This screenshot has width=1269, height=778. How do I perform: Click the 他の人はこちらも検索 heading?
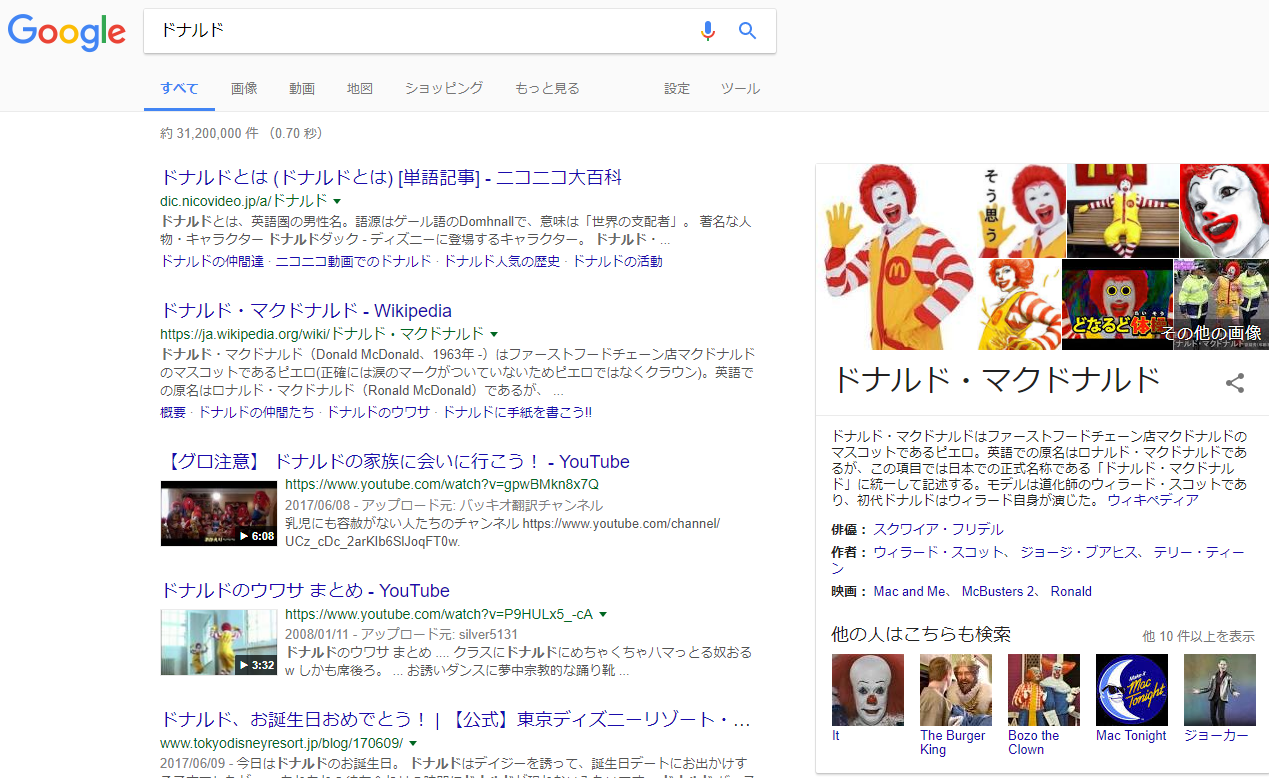tap(921, 634)
